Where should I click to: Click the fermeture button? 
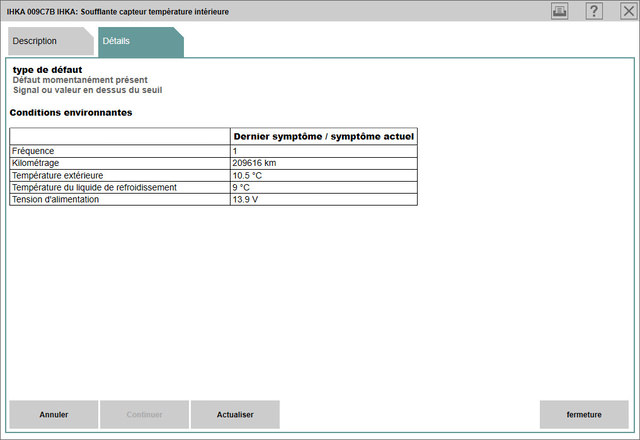point(584,414)
